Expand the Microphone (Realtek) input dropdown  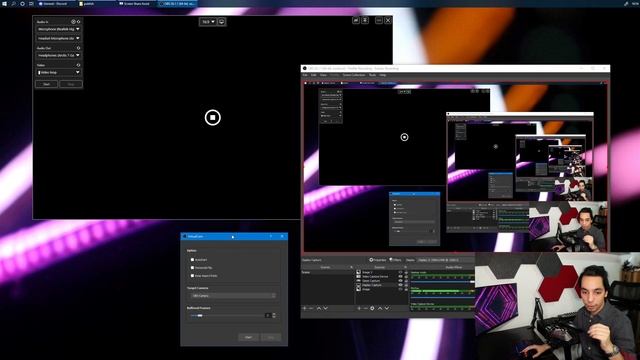click(58, 29)
